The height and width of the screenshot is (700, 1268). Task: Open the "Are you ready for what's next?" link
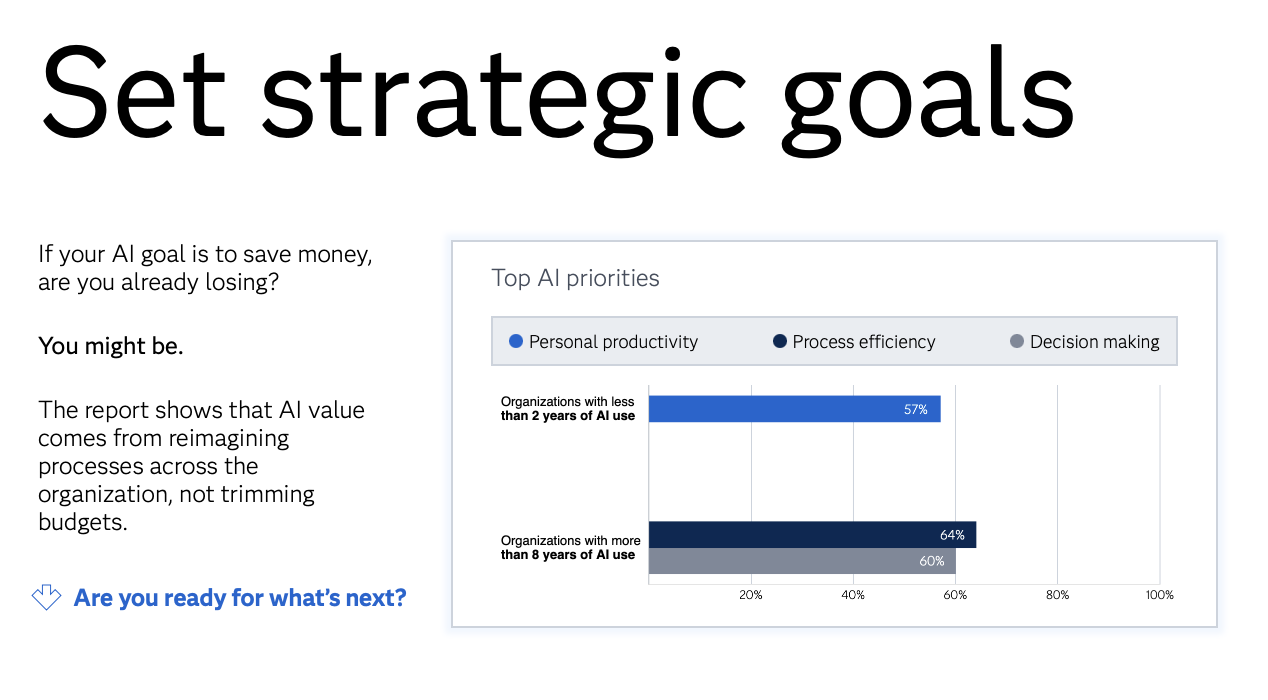pyautogui.click(x=240, y=598)
